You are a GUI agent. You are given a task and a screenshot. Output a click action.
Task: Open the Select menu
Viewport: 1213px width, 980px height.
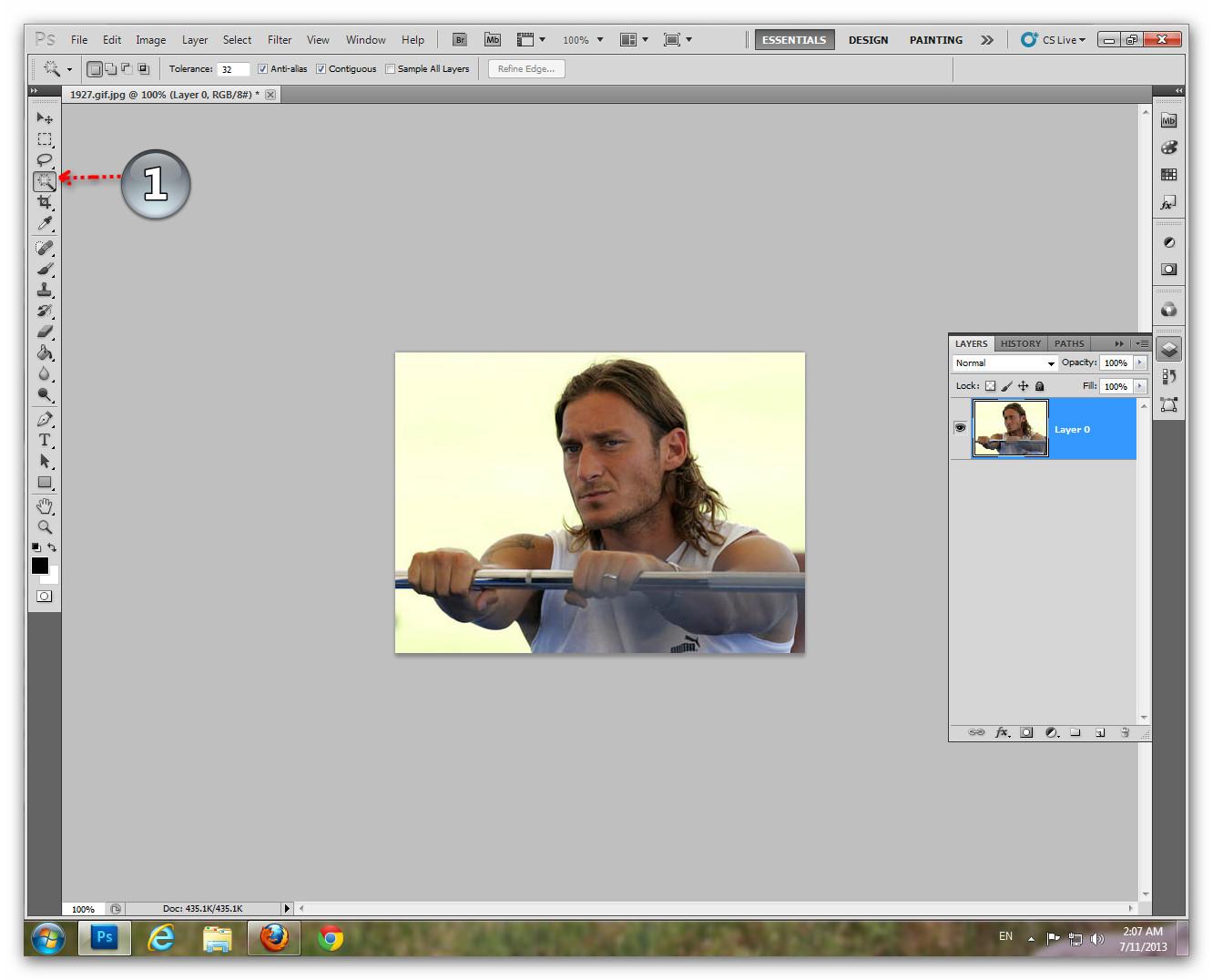(x=237, y=40)
